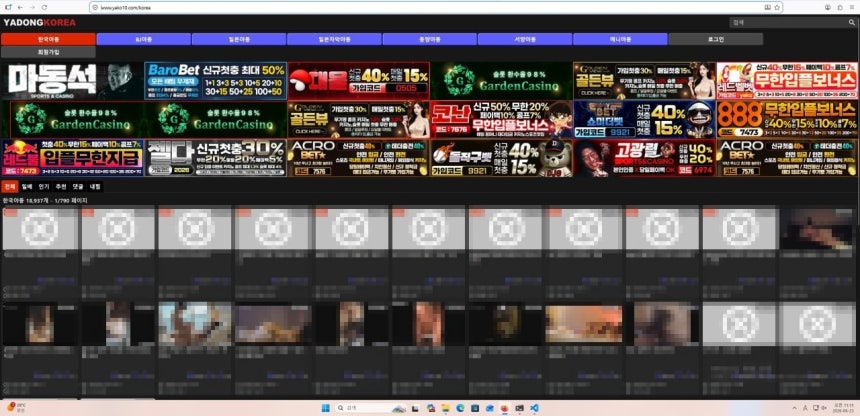Click the browser forward arrow
Viewport: 860px width, 416px height.
pos(32,8)
